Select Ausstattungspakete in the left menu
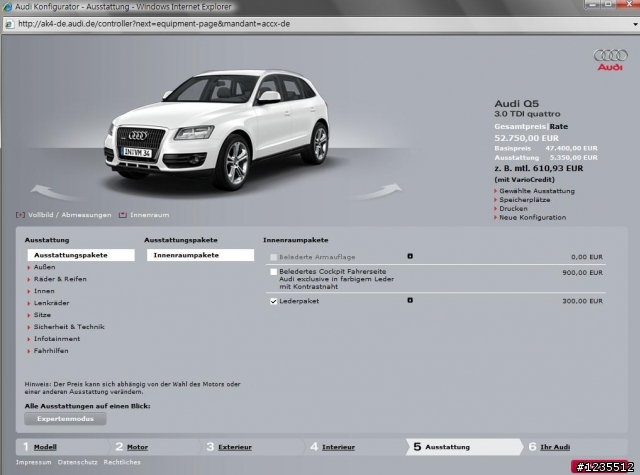Image resolution: width=640 pixels, height=475 pixels. coord(81,255)
